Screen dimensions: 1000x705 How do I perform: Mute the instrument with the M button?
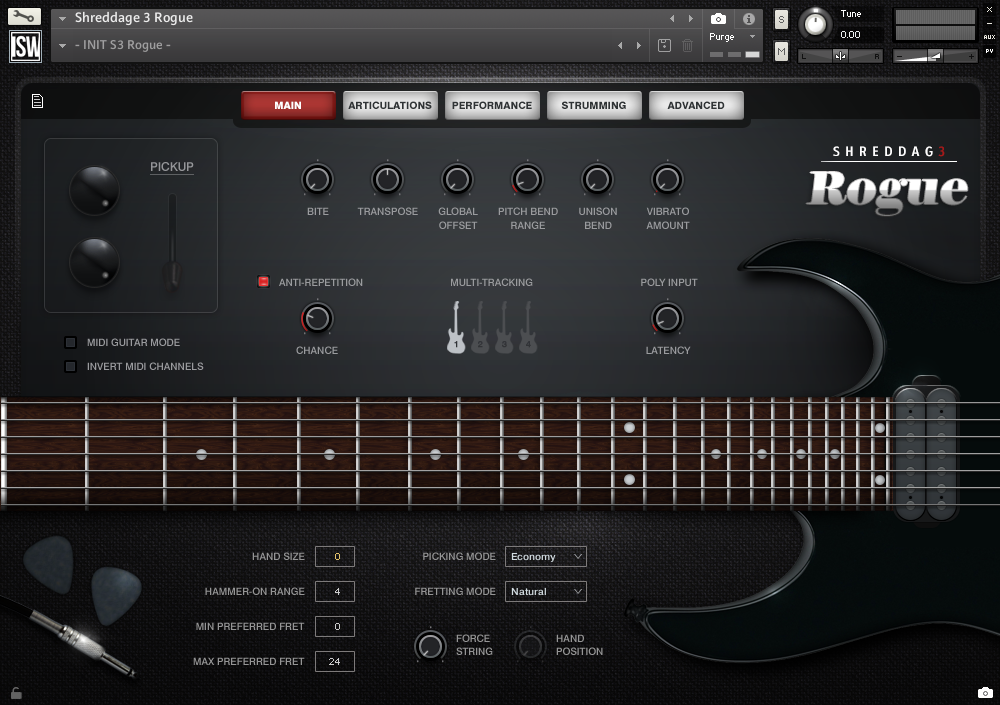point(780,50)
